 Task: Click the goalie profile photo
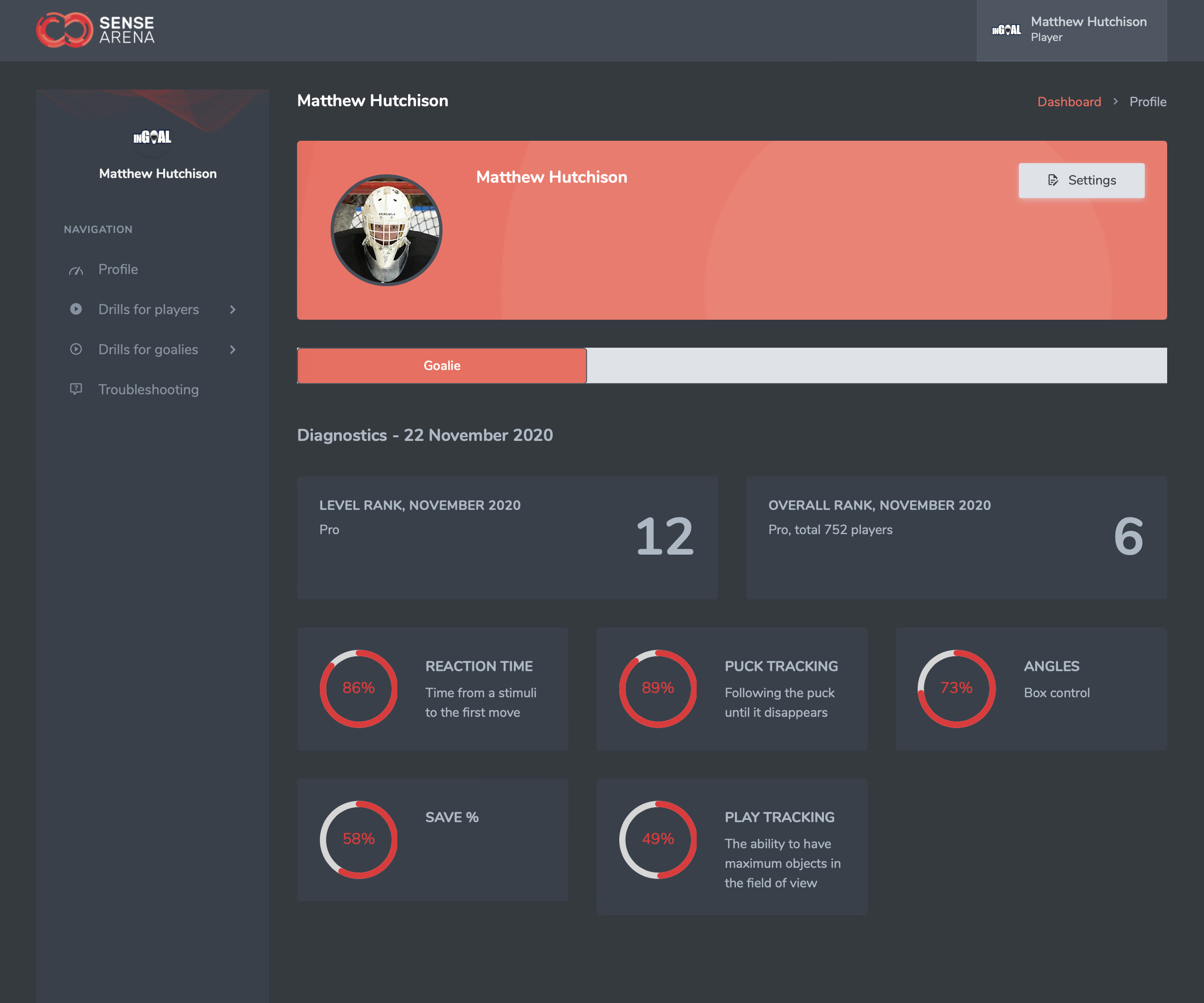click(387, 230)
